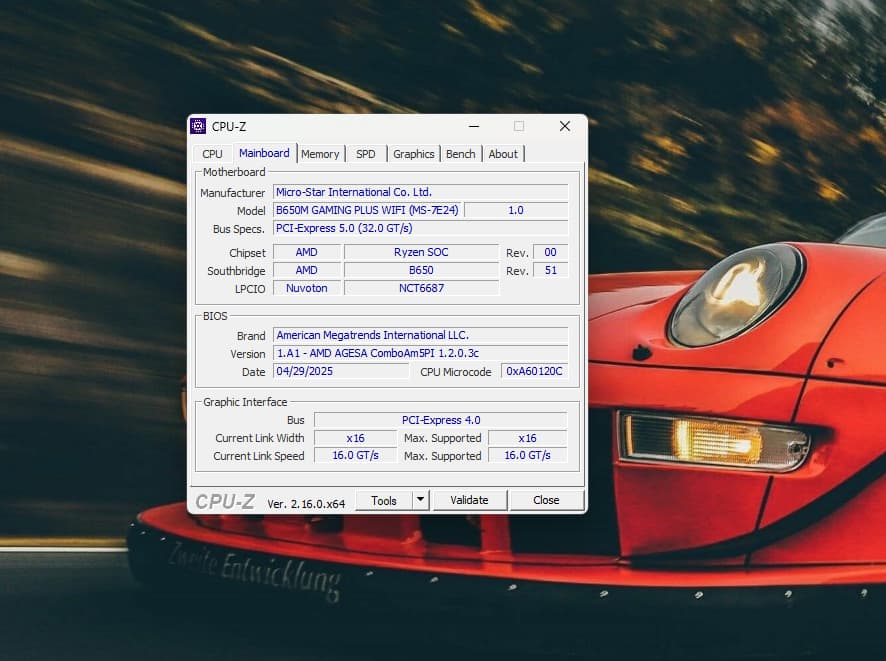Click the Ryzen SOC chipset value
Viewport: 886px width, 661px height.
[x=421, y=252]
